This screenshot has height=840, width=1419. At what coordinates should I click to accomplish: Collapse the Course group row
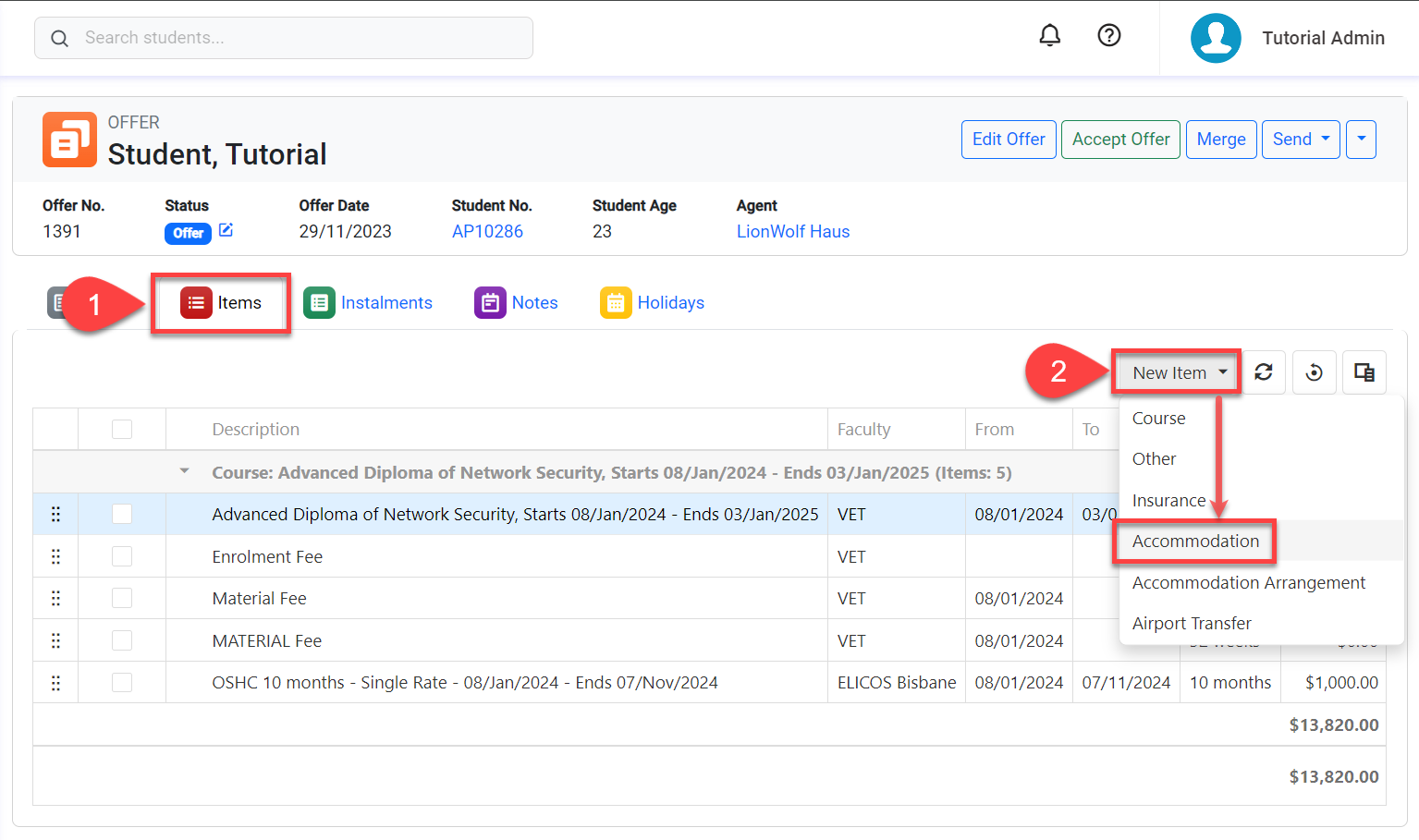coord(184,471)
